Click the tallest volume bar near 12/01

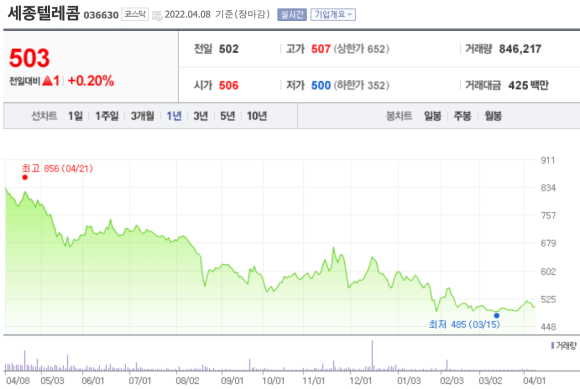tap(372, 355)
